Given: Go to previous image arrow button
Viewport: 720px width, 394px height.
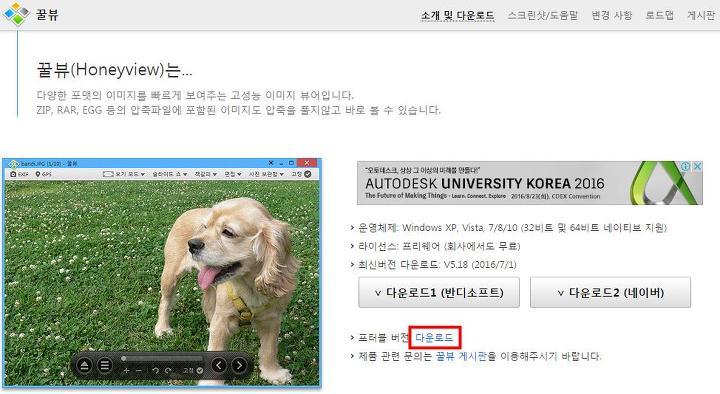Looking at the screenshot, I should [x=219, y=366].
